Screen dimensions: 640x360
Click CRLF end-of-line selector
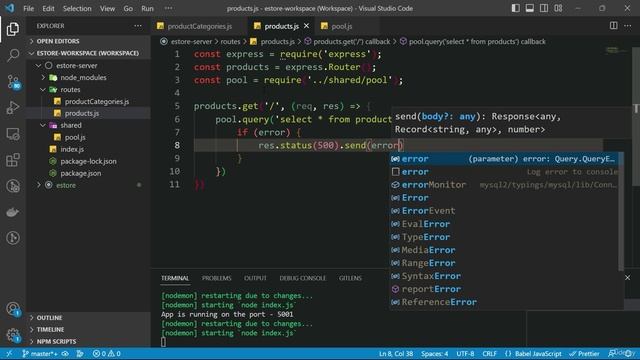489,353
